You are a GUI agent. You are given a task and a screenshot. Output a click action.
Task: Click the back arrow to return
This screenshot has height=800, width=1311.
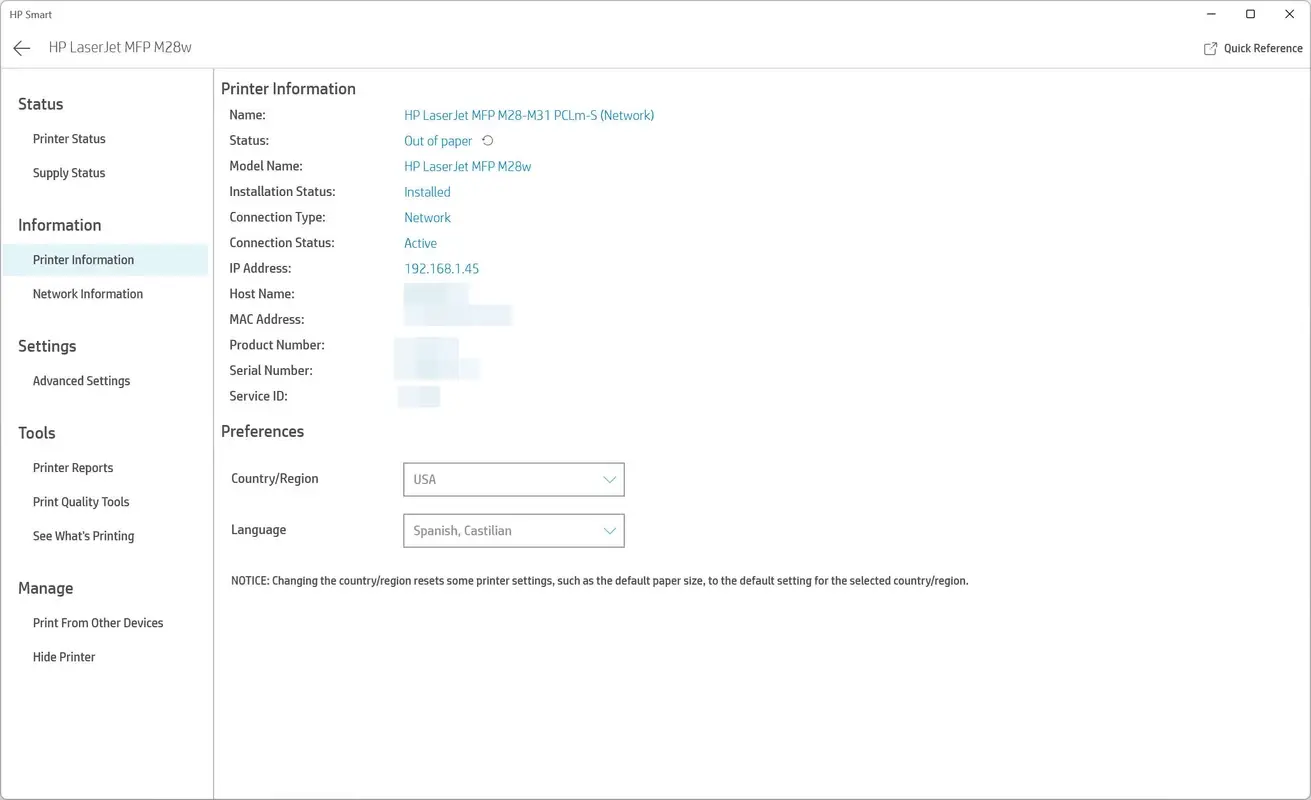point(21,47)
